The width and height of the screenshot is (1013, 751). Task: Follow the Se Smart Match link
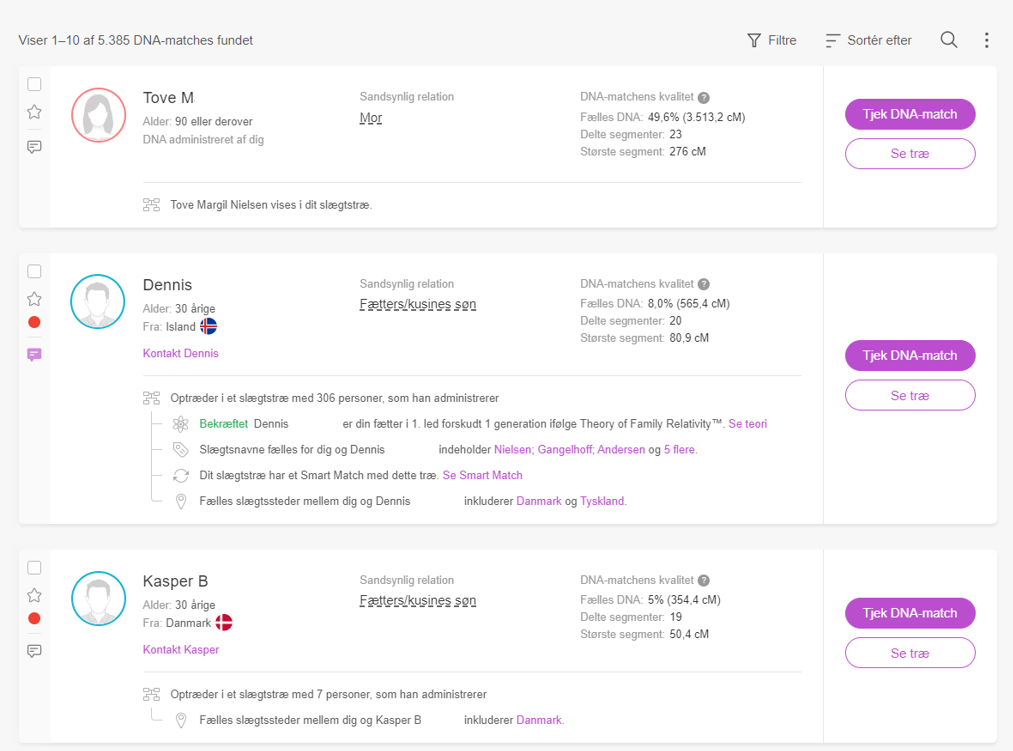click(482, 475)
